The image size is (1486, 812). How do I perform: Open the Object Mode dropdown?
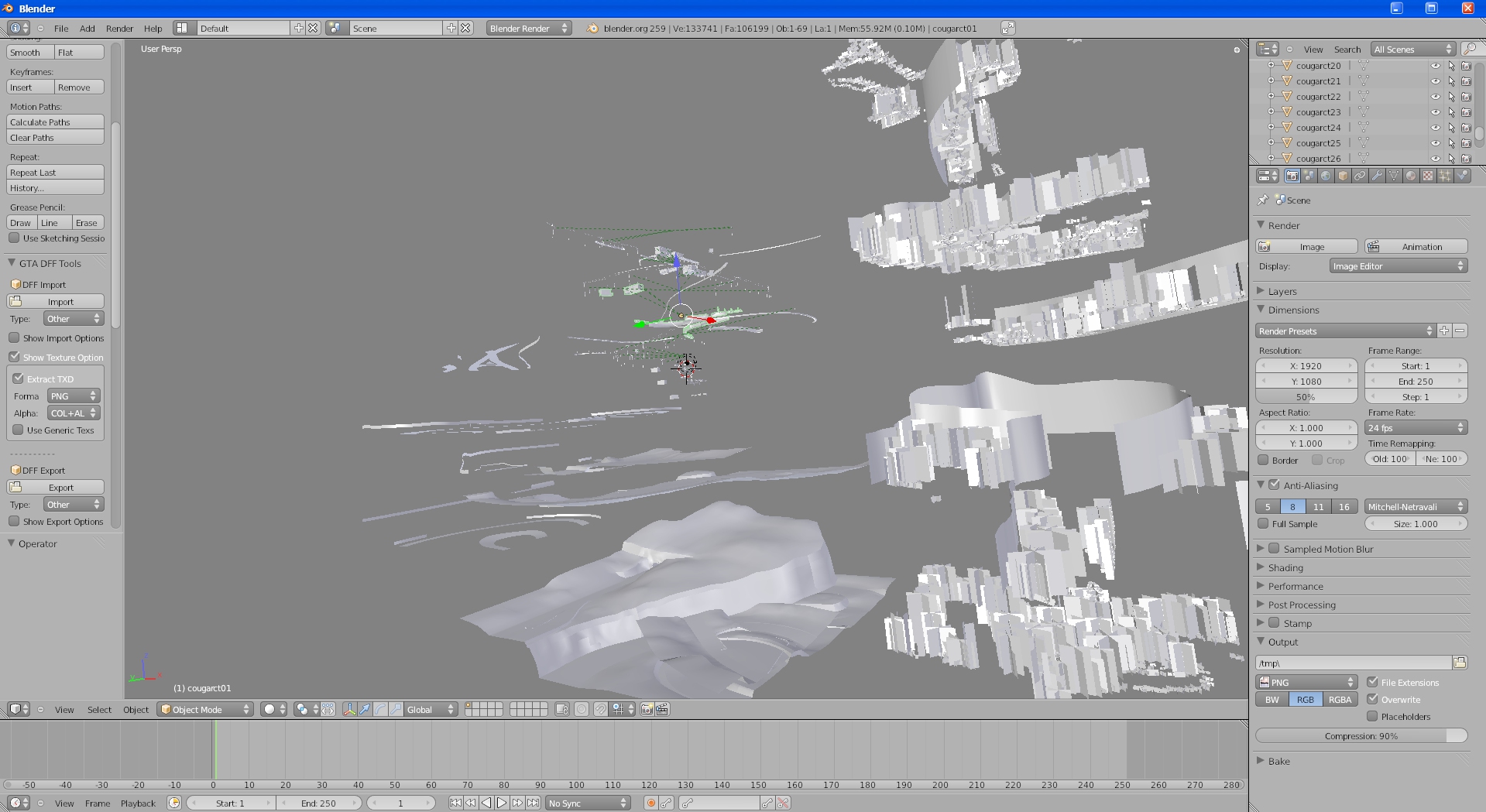click(205, 709)
